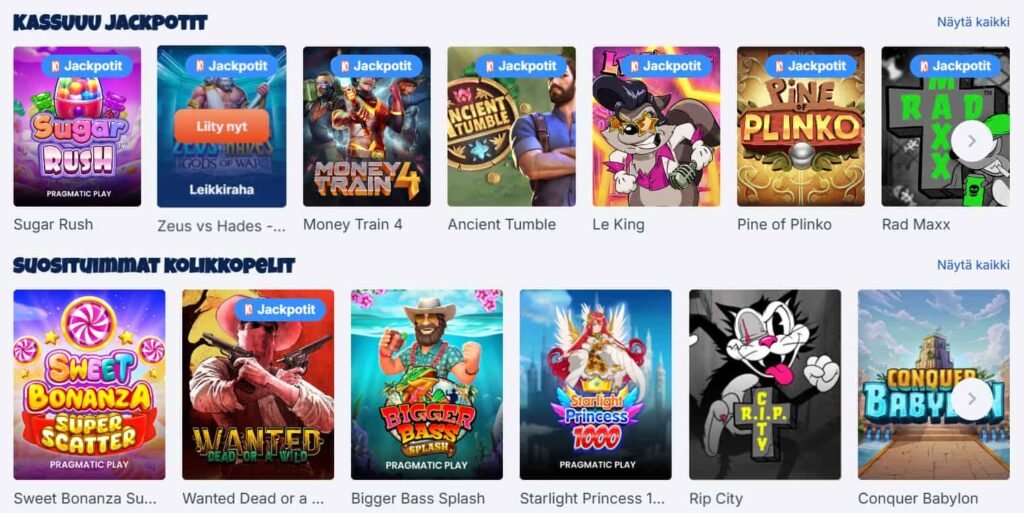Click Näytä kaikki for Suosituimmat kolikkopelit
Screen dimensions: 1024x513
(973, 265)
